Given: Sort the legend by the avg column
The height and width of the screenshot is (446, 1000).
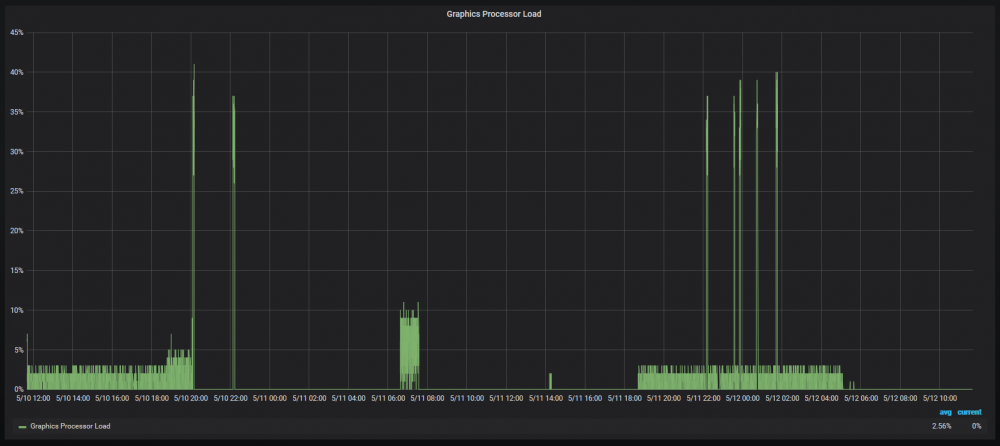Looking at the screenshot, I should (x=945, y=412).
